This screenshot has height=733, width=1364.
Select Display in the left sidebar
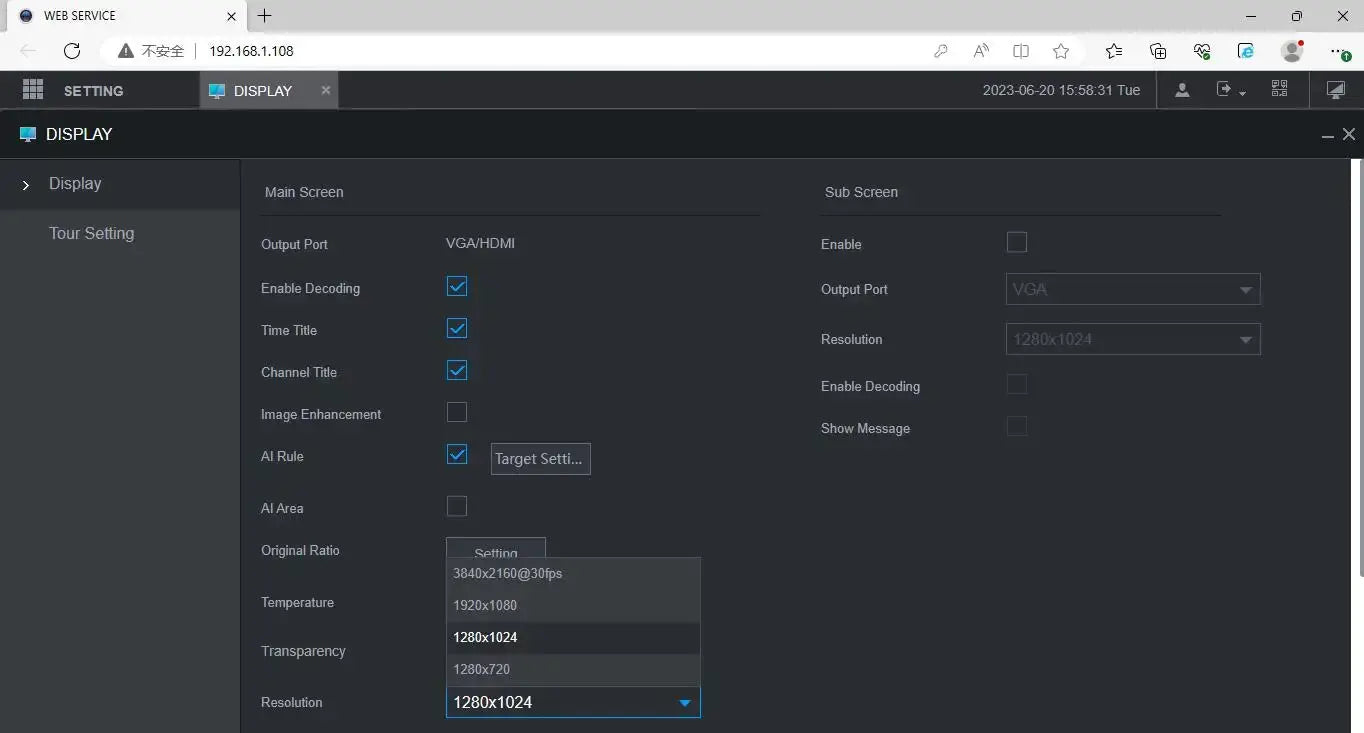coord(75,184)
